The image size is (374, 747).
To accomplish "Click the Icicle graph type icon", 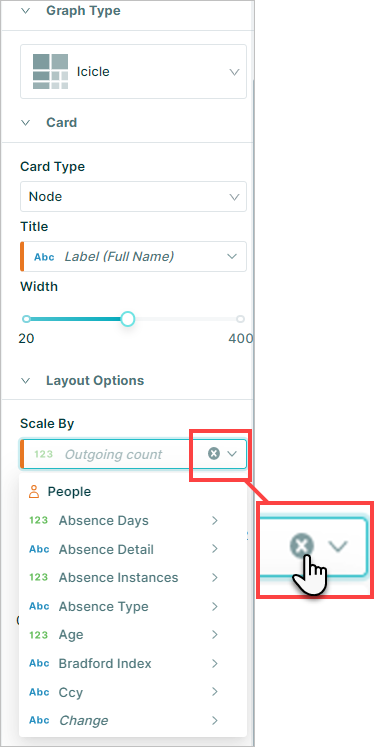I will point(51,71).
